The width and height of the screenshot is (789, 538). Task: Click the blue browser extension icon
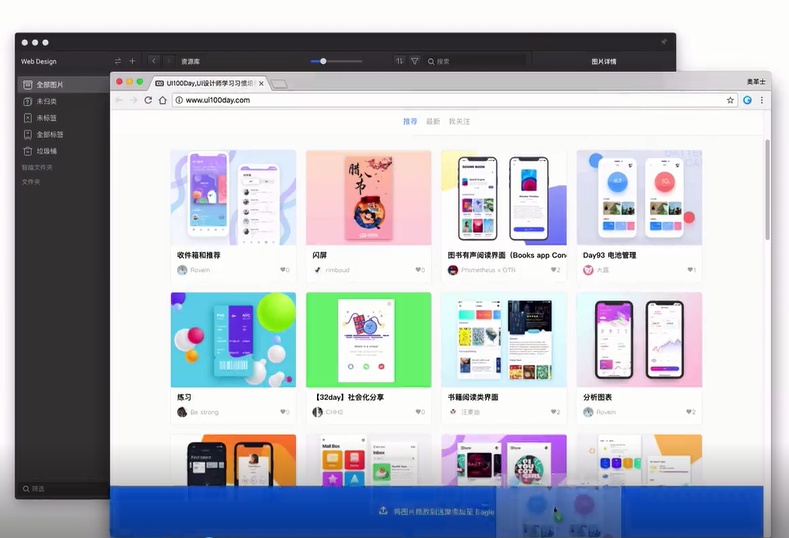click(747, 100)
